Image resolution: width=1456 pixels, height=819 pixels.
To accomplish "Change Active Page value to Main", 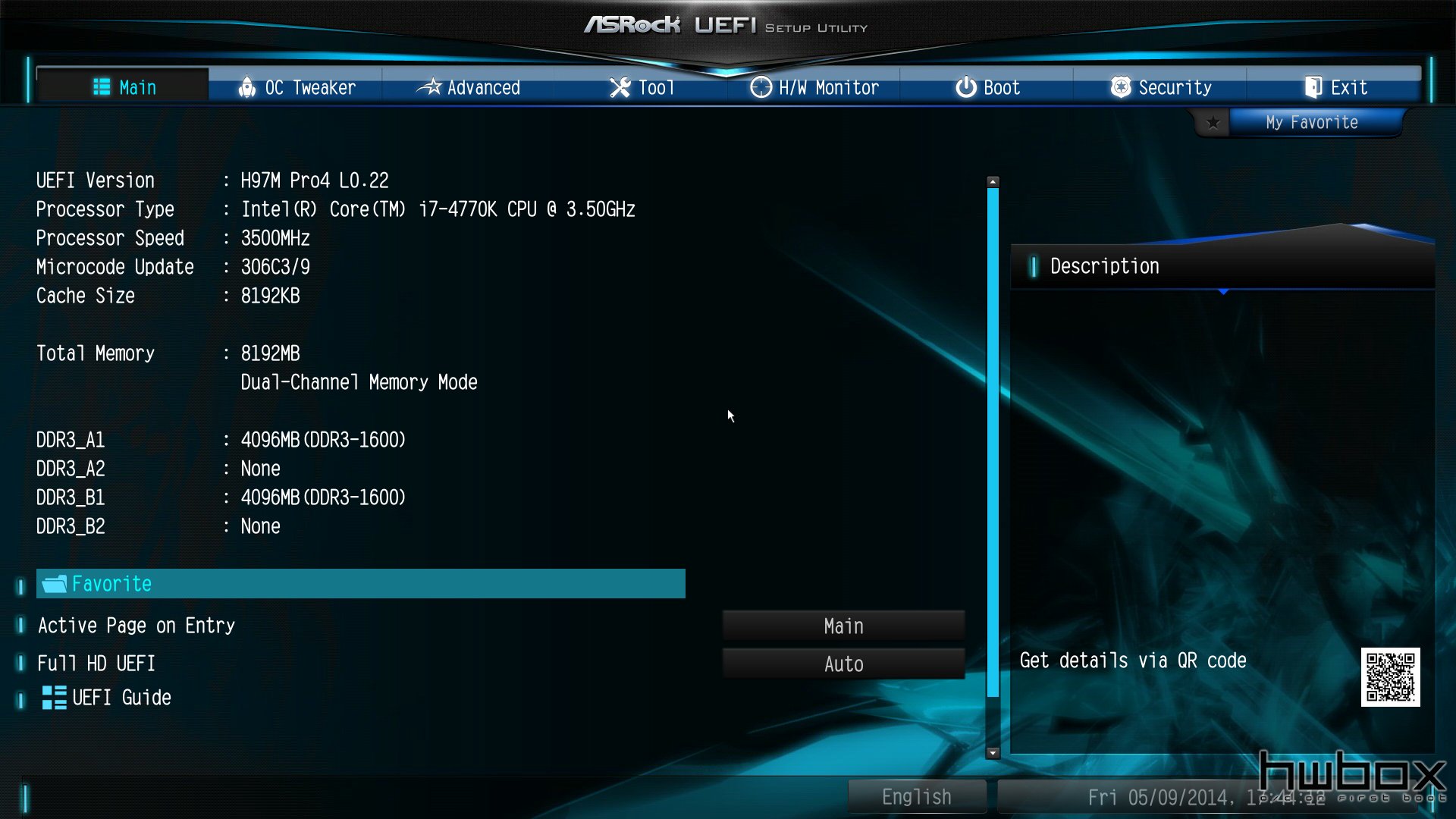I will tap(843, 626).
